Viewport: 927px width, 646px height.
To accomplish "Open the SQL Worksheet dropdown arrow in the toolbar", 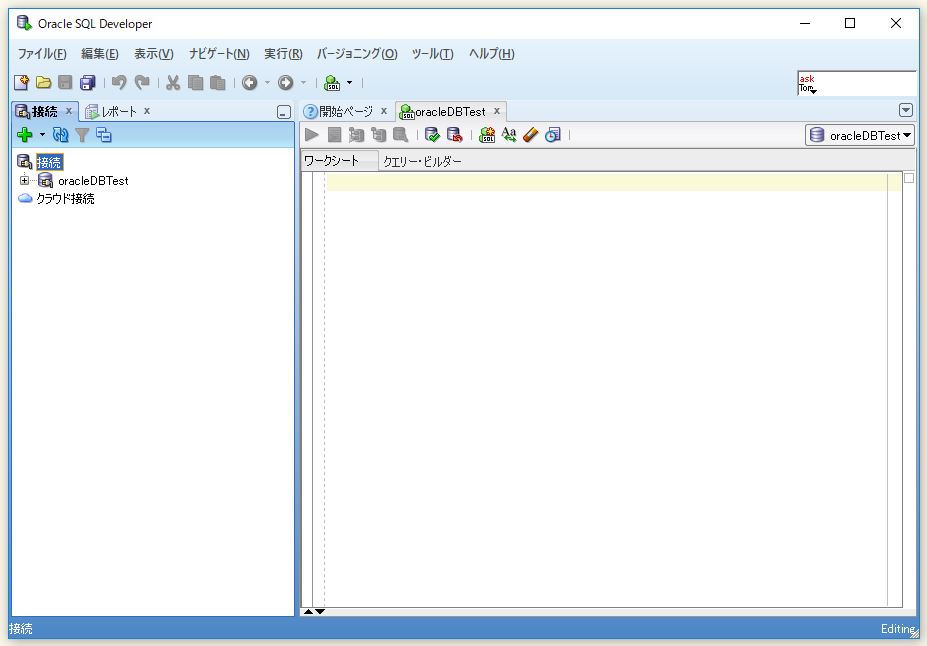I will pyautogui.click(x=349, y=83).
